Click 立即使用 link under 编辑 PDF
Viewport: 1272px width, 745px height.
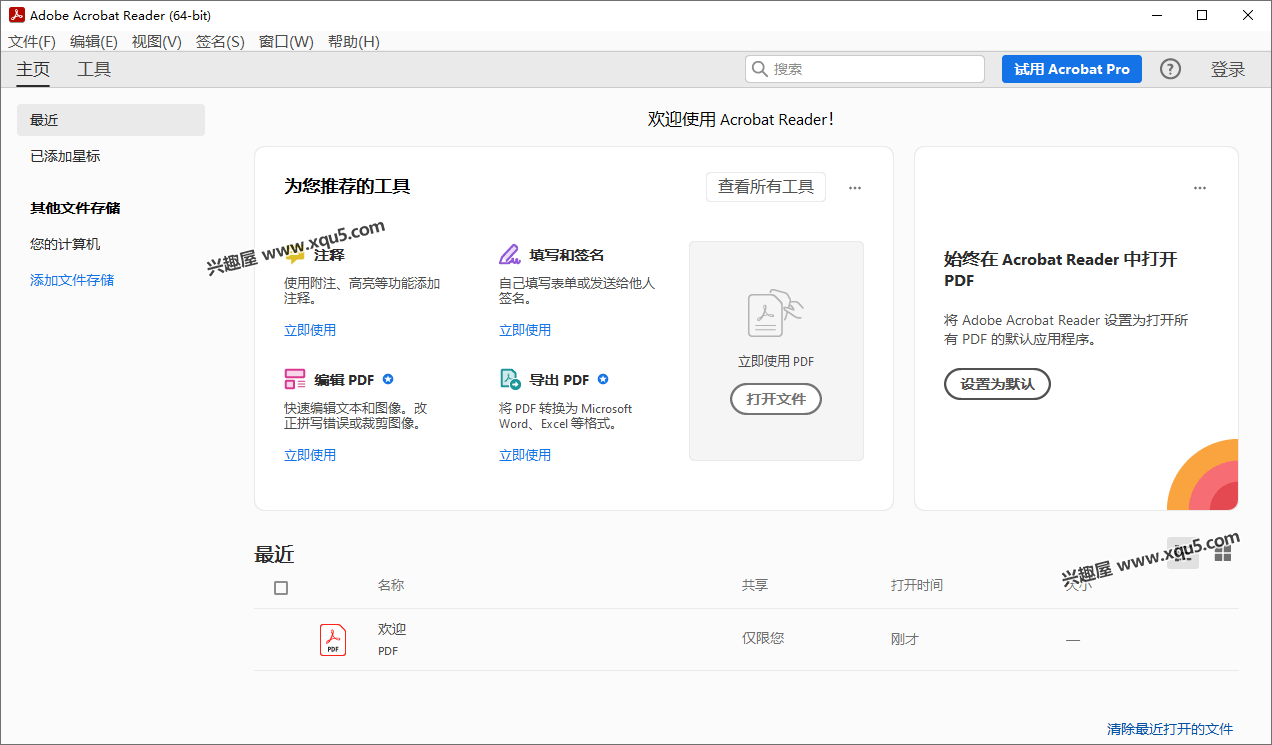(310, 455)
